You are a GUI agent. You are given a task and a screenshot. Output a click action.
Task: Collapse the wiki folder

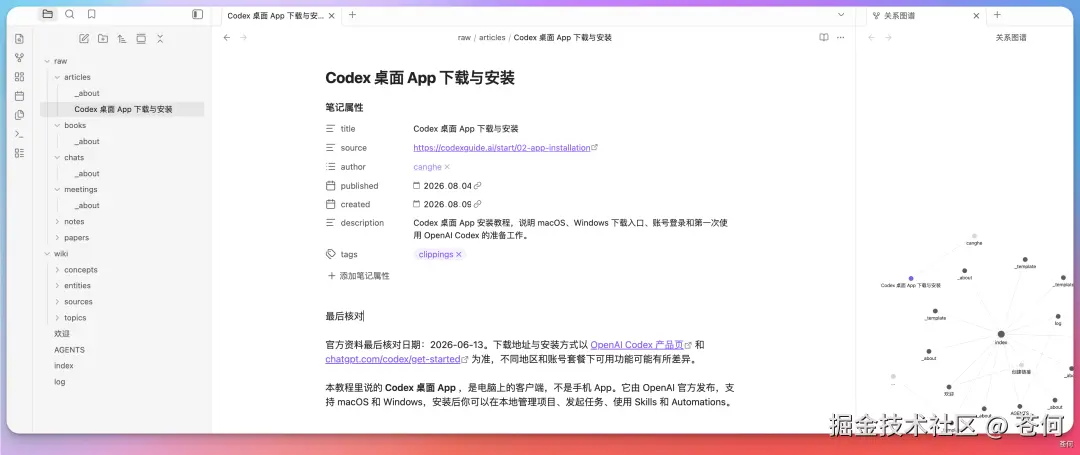tap(47, 253)
